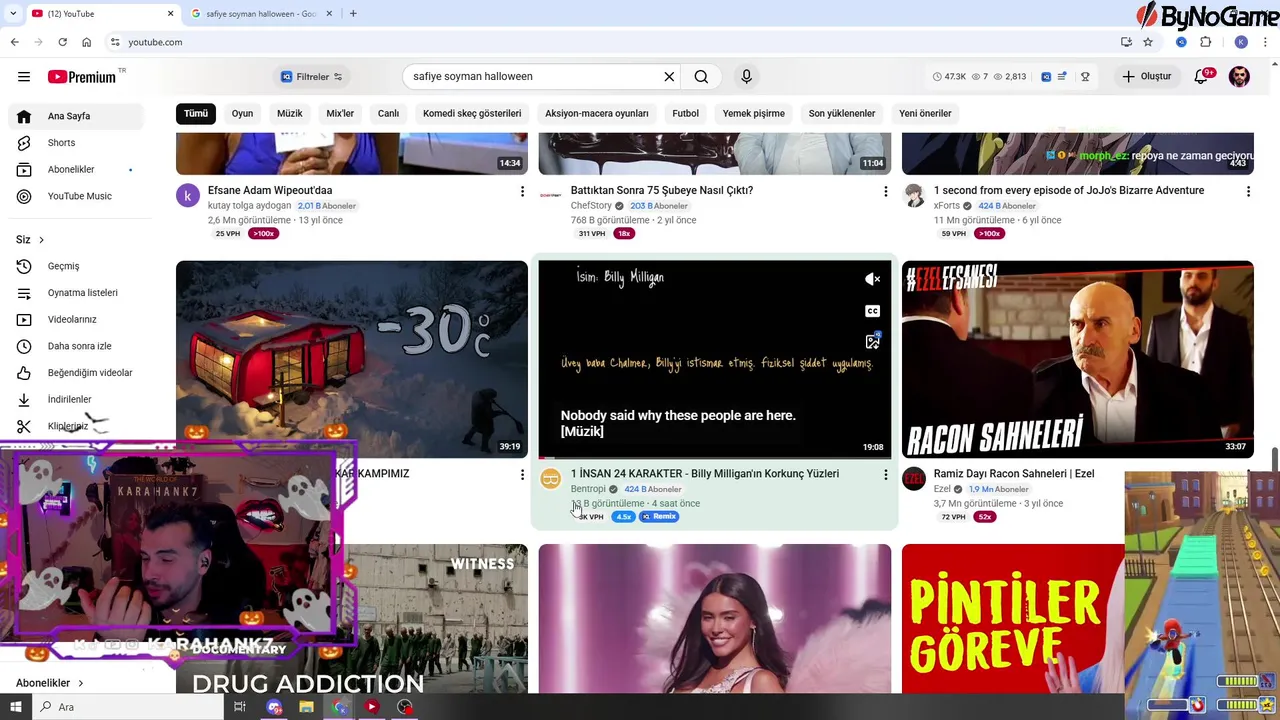Select Yemek pişirme chip
1280x720 pixels.
click(x=754, y=113)
